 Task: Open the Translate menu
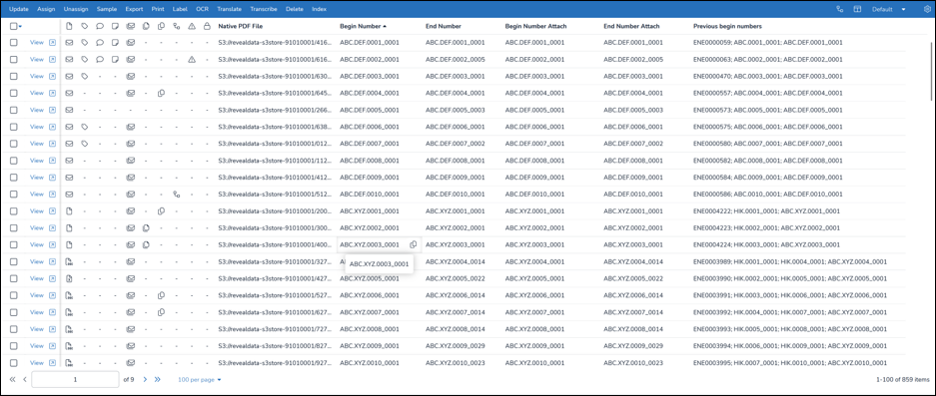pyautogui.click(x=229, y=10)
